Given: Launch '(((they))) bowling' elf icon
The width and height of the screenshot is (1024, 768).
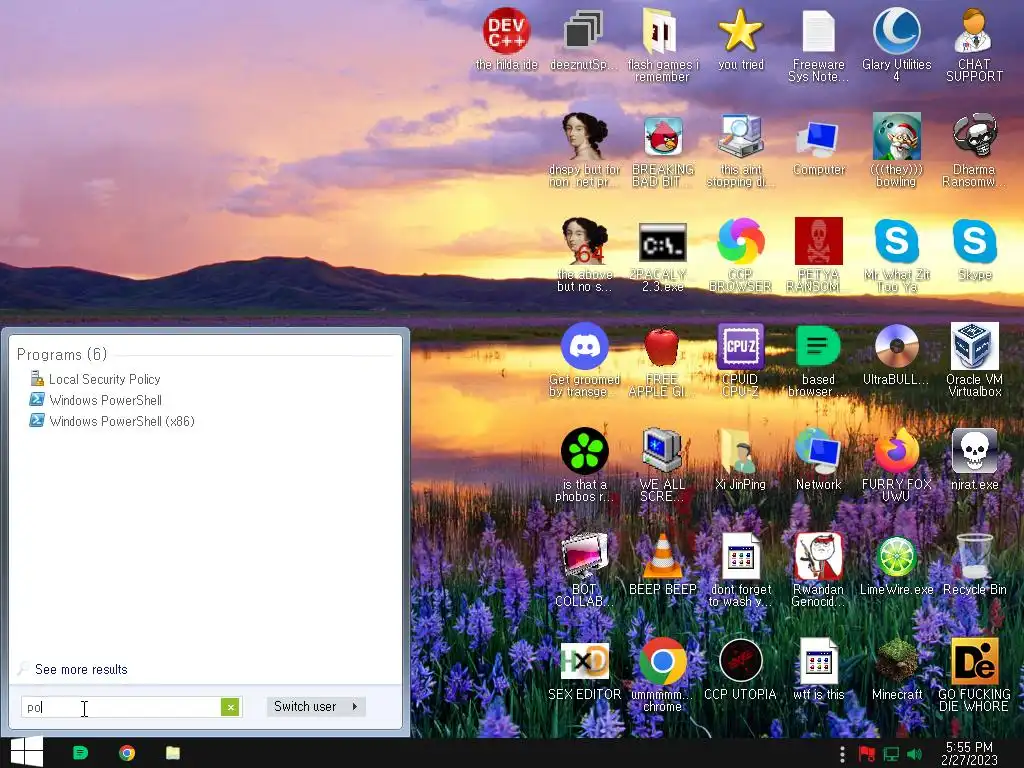Looking at the screenshot, I should (x=897, y=136).
